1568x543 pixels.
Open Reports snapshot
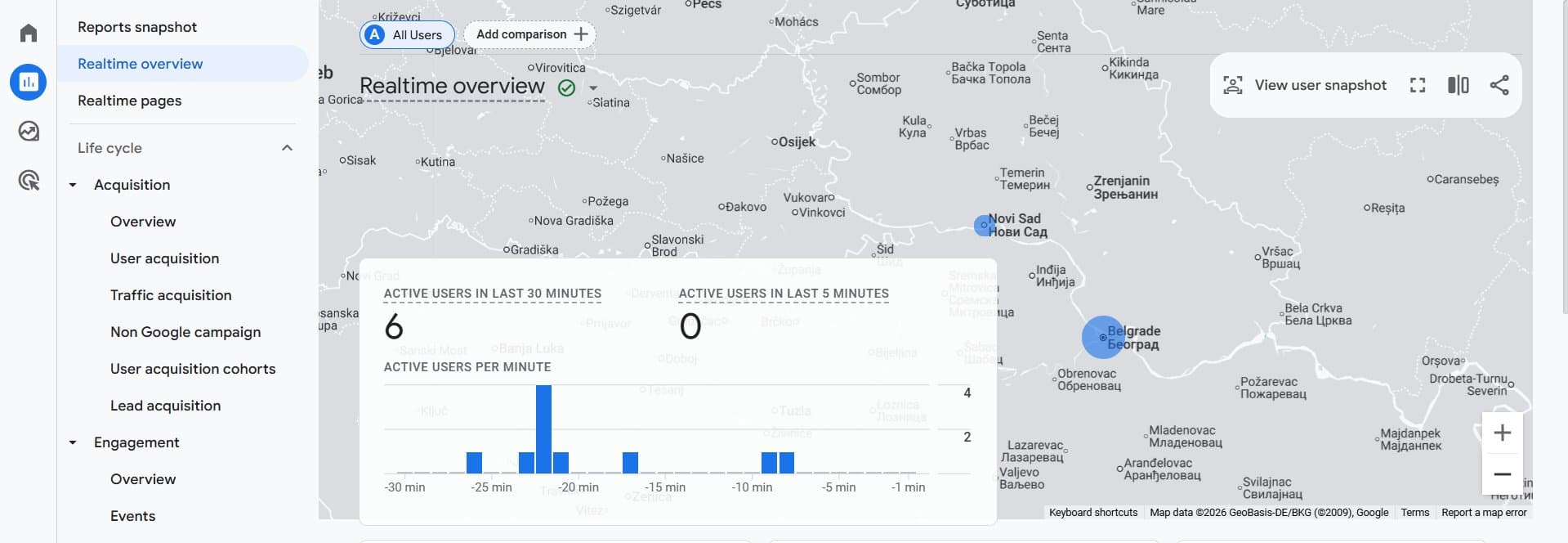tap(137, 27)
